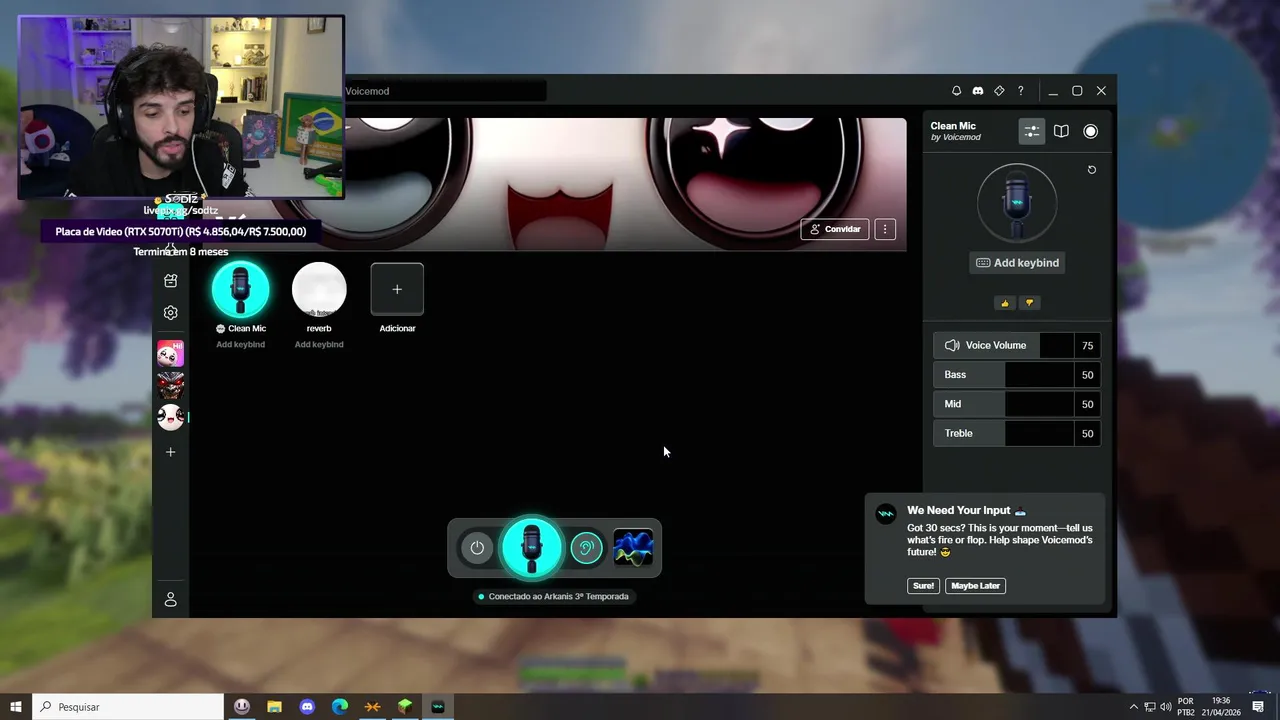The width and height of the screenshot is (1280, 720).
Task: Click Sure! in the We Need Your Input popup
Action: coord(923,586)
